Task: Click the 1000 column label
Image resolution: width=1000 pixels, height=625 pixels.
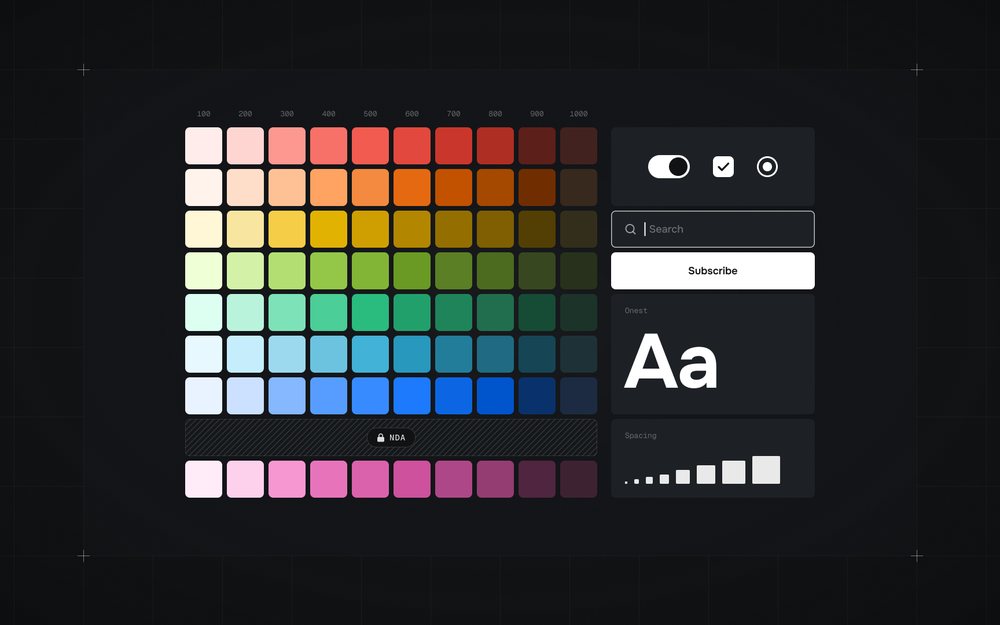Action: pyautogui.click(x=578, y=114)
